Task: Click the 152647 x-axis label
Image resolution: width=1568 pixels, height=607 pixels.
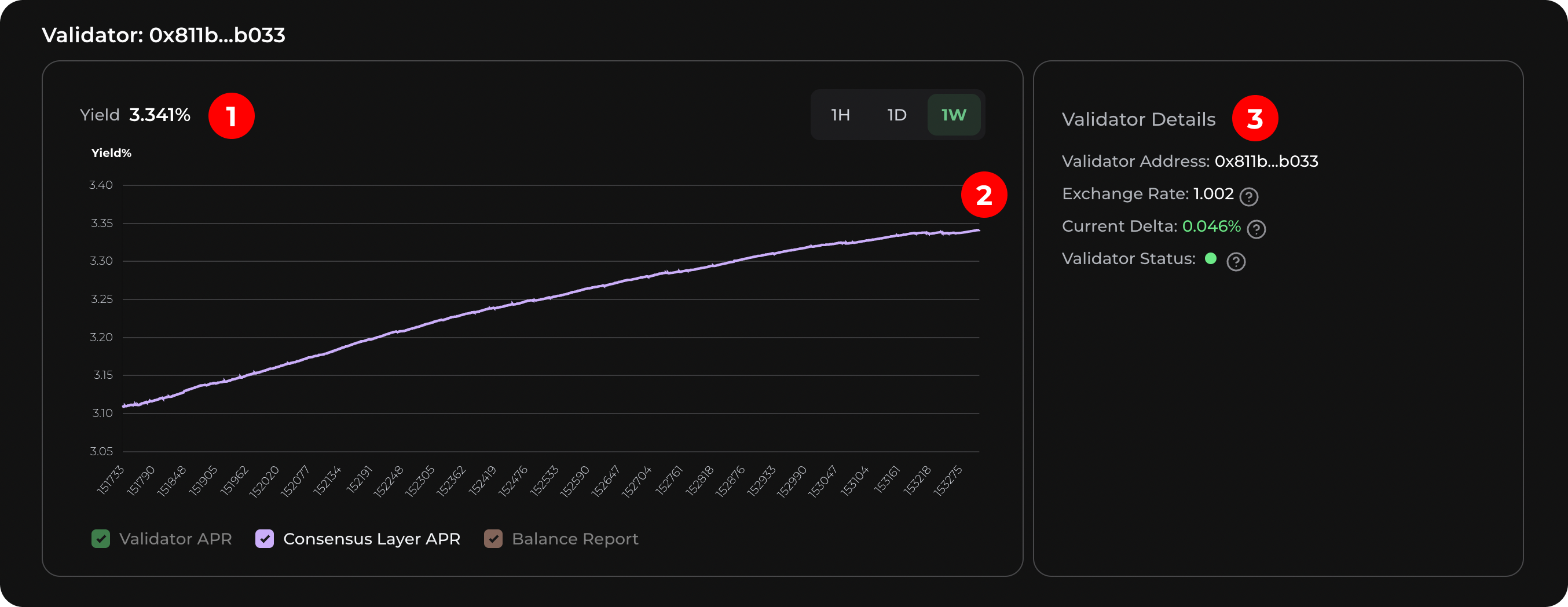Action: point(606,481)
